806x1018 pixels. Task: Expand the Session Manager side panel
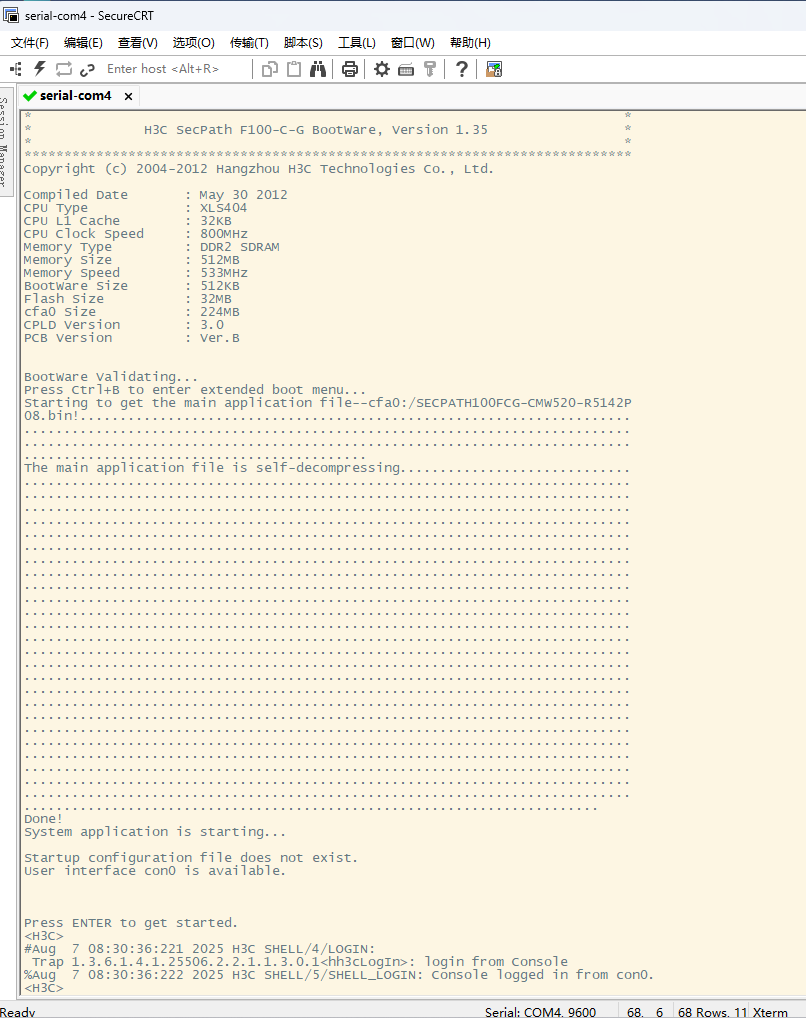(x=6, y=142)
